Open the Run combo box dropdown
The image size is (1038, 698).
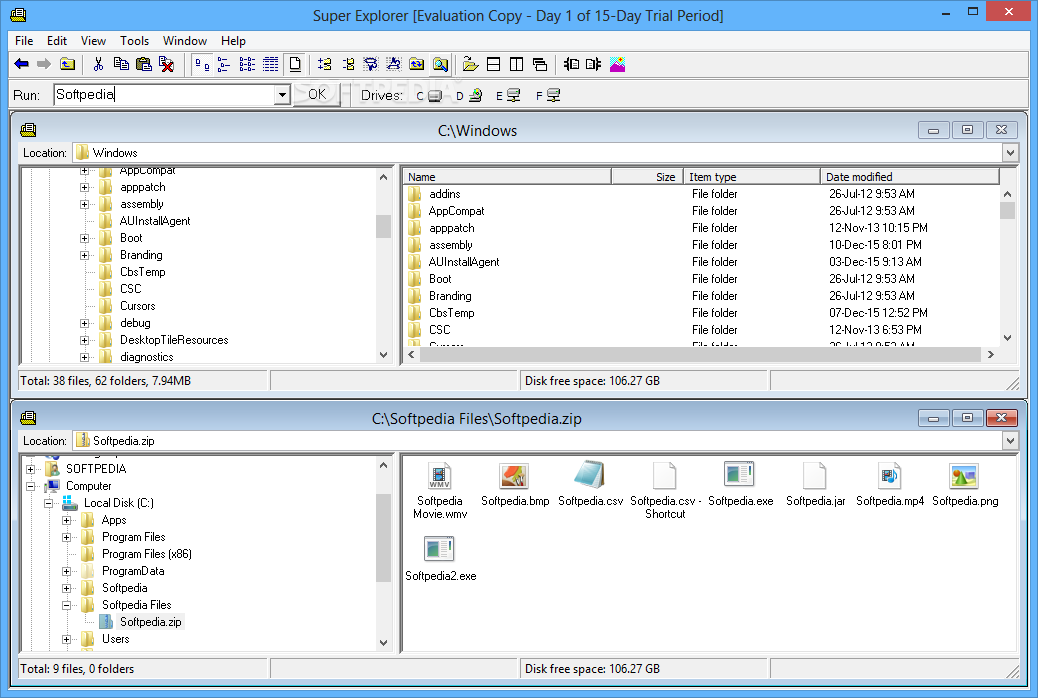(282, 95)
